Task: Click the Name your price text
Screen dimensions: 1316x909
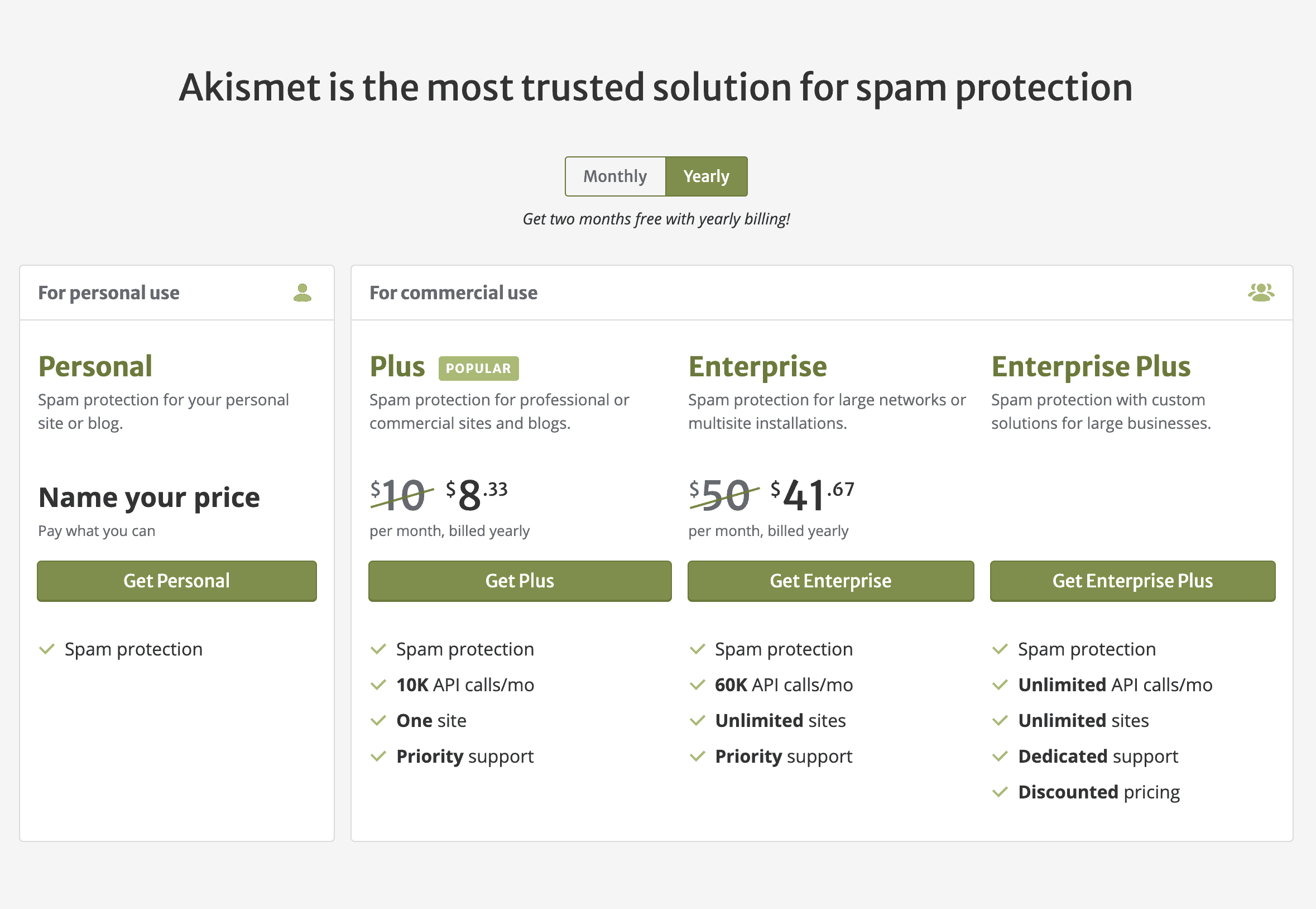Action: click(149, 498)
